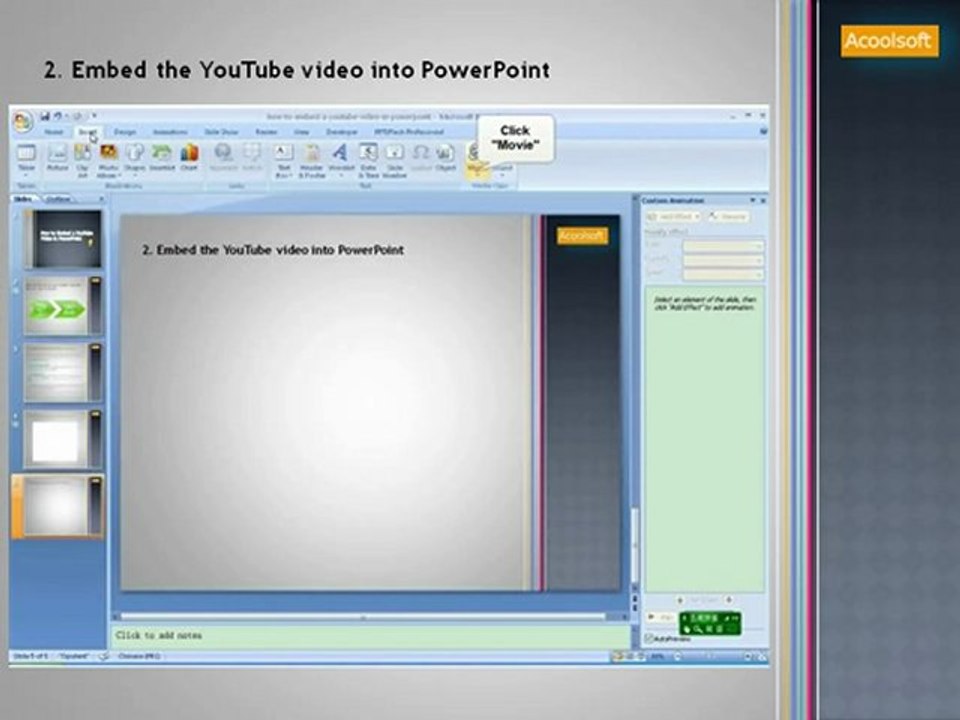Open the Start dropdown in Custom Animation

pos(723,246)
